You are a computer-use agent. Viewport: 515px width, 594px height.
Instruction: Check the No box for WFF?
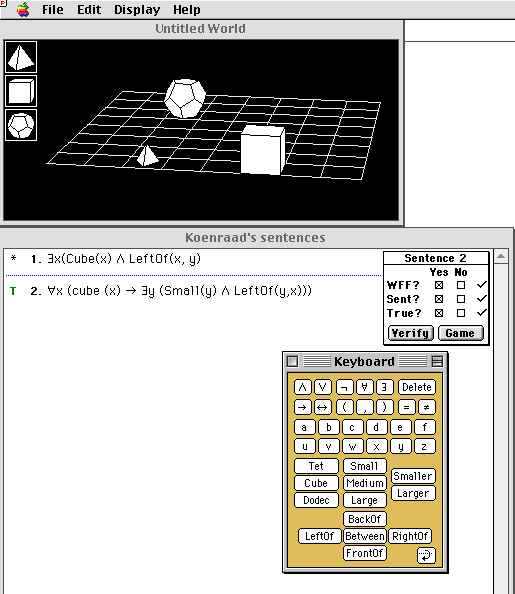click(x=461, y=285)
